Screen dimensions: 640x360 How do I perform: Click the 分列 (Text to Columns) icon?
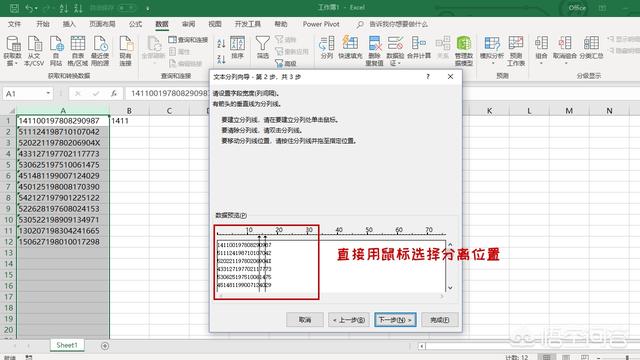tap(327, 48)
